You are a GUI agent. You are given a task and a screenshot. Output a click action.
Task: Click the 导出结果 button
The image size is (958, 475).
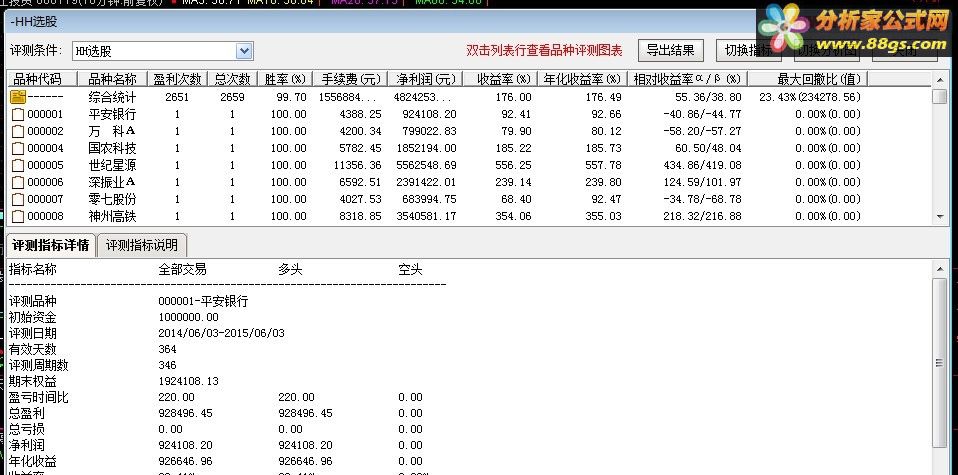(x=670, y=51)
